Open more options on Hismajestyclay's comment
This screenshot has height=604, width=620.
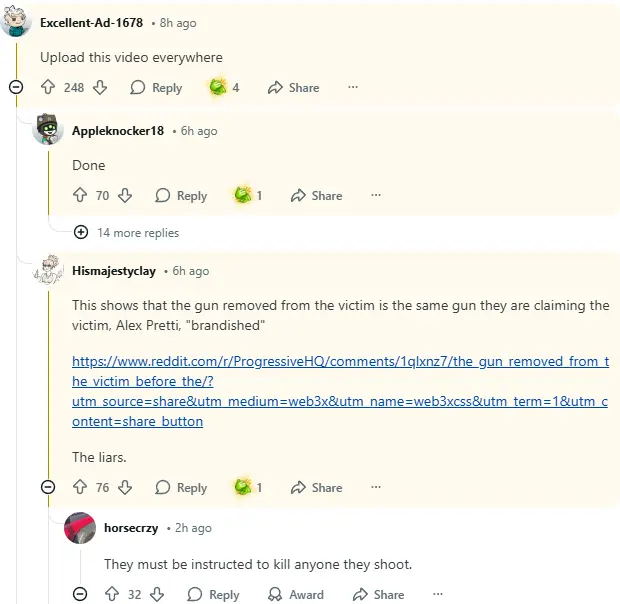click(x=376, y=488)
